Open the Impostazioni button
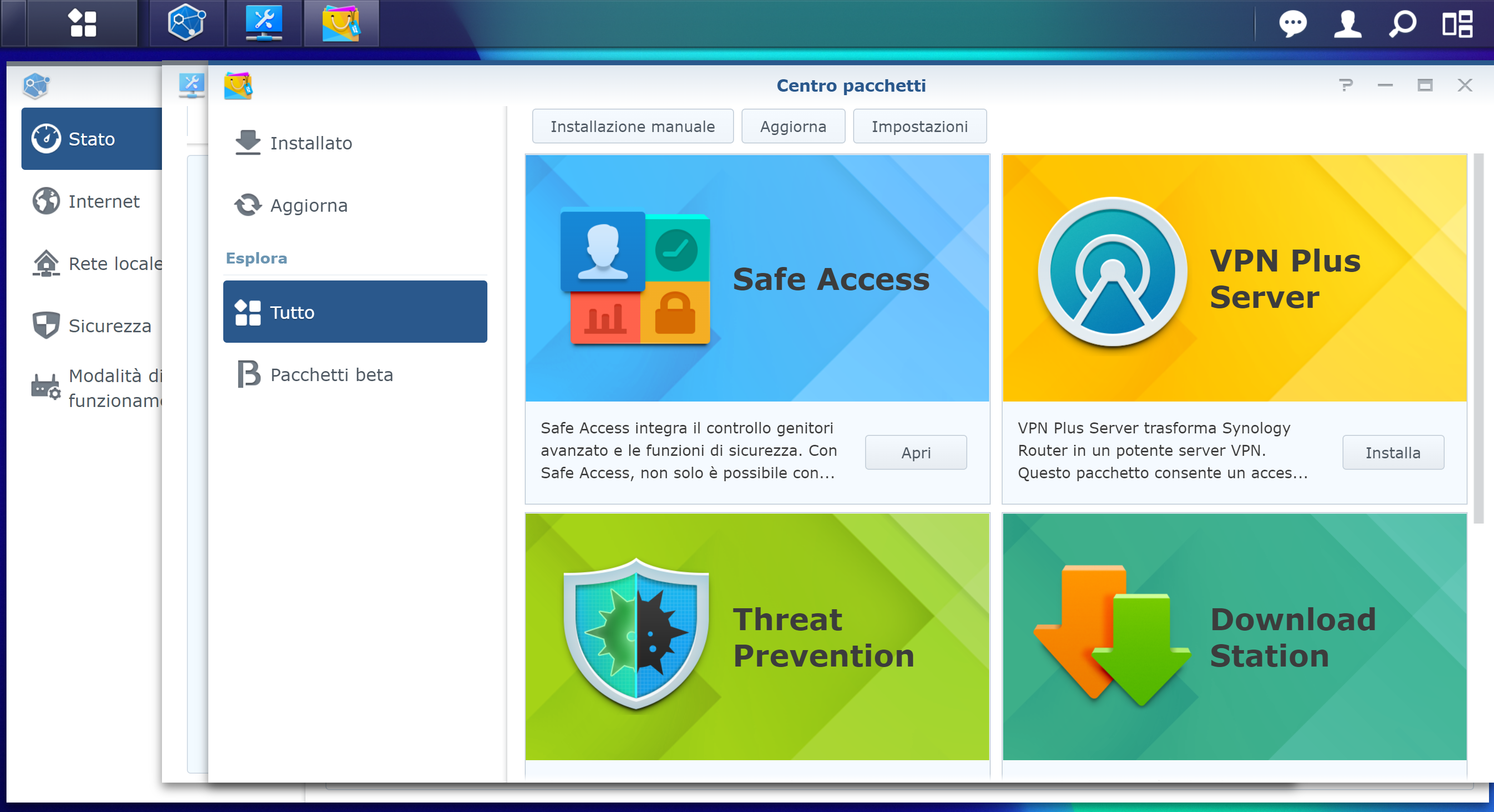The width and height of the screenshot is (1494, 812). (x=919, y=127)
